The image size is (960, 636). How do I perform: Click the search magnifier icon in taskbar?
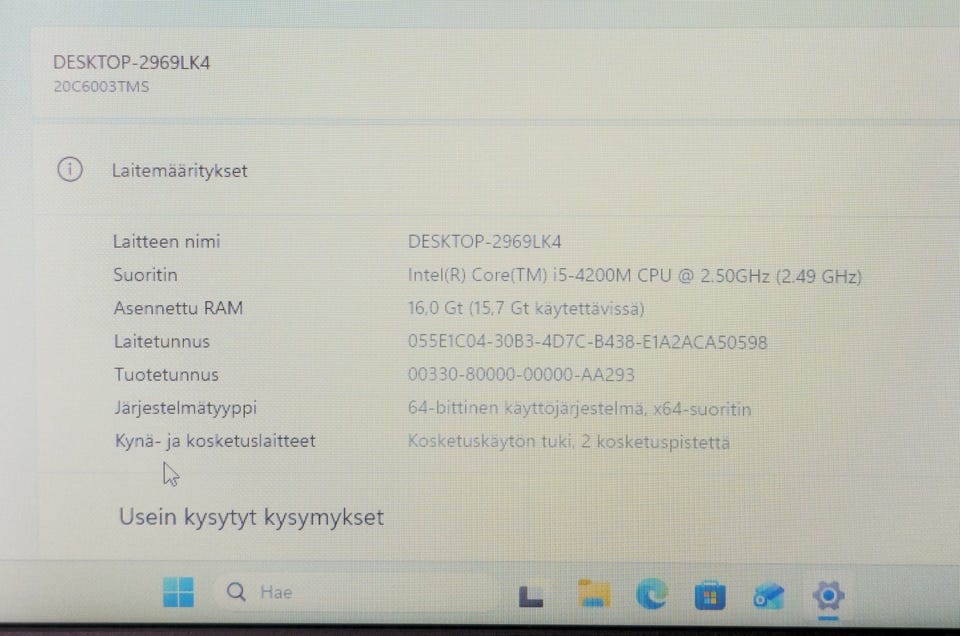click(x=236, y=592)
